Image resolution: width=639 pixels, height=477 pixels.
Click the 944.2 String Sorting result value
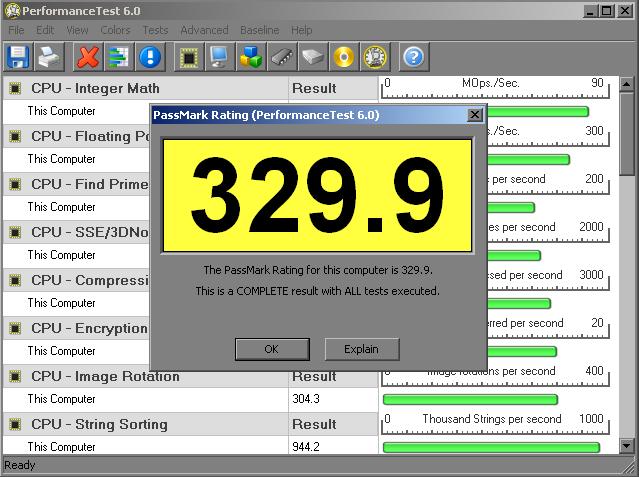pos(306,447)
